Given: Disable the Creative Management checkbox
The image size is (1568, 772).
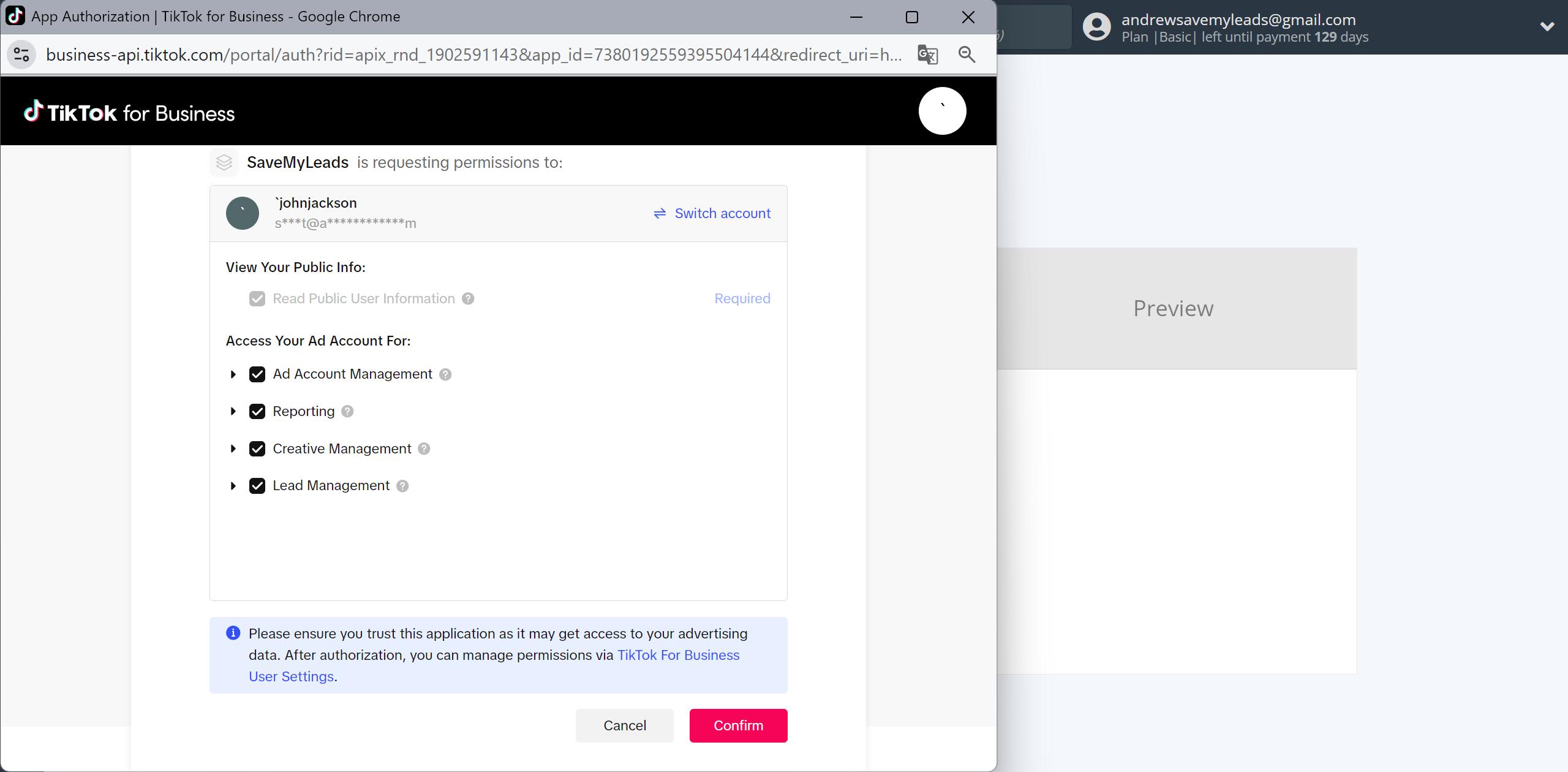Looking at the screenshot, I should (257, 448).
